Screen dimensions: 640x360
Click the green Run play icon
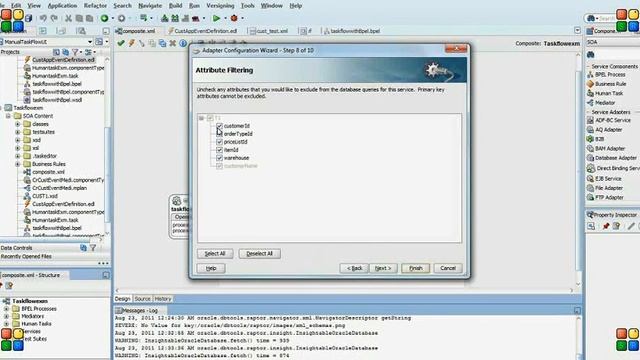coord(216,18)
